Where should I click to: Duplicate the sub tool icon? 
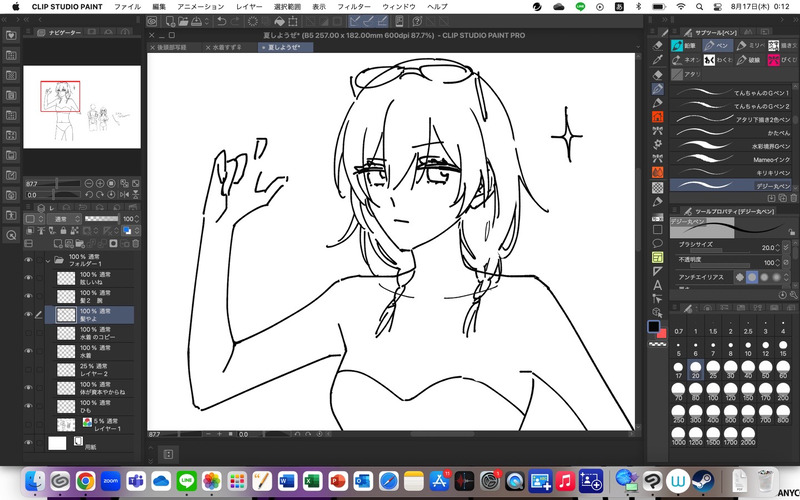[x=782, y=198]
